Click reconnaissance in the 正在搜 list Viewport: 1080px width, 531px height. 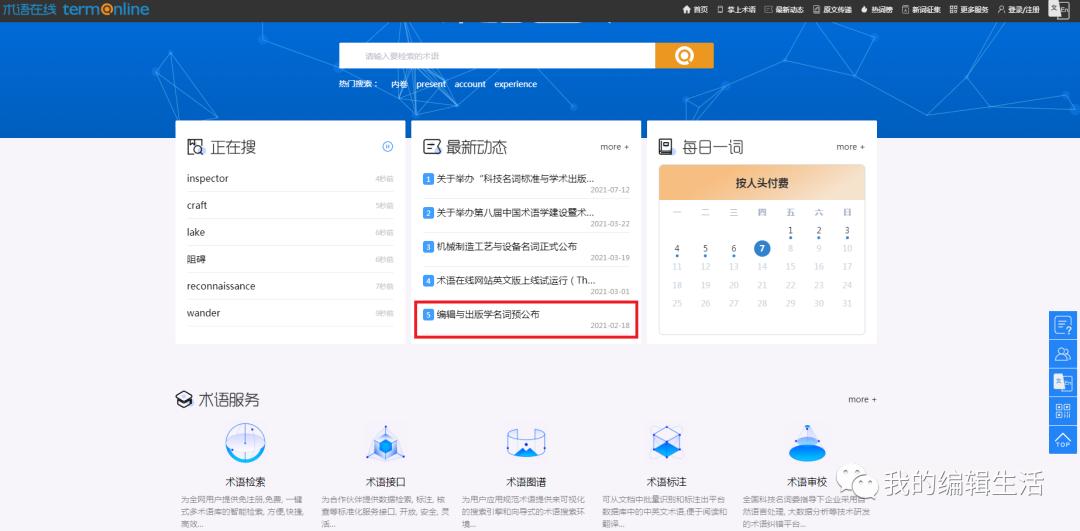coord(221,286)
